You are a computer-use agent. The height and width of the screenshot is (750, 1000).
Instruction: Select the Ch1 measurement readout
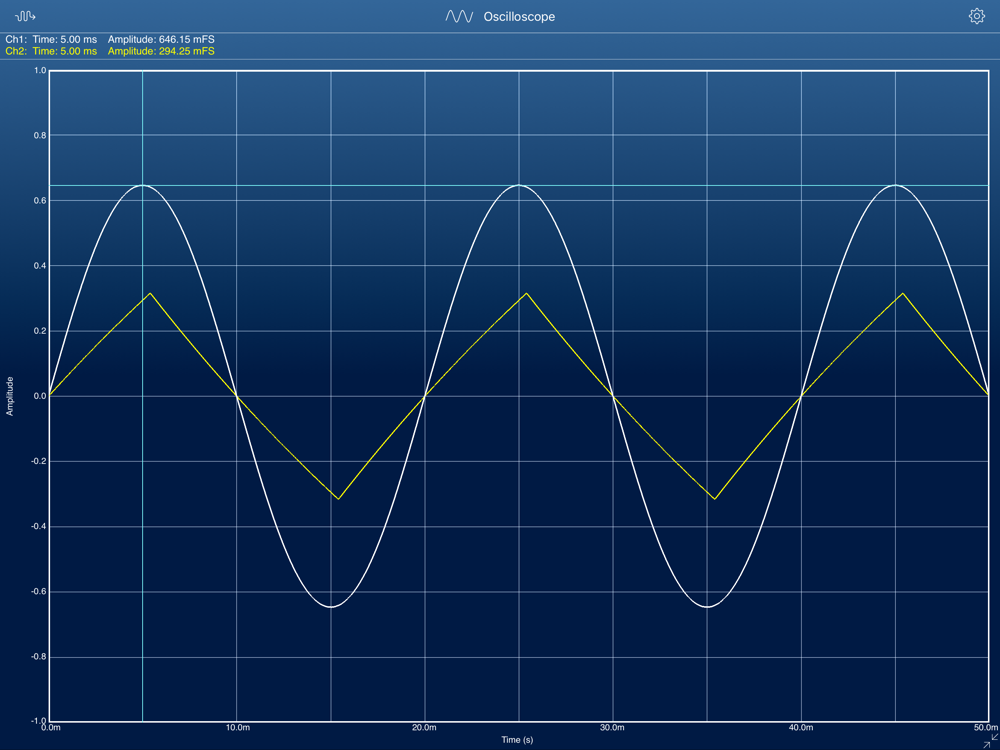(x=110, y=39)
